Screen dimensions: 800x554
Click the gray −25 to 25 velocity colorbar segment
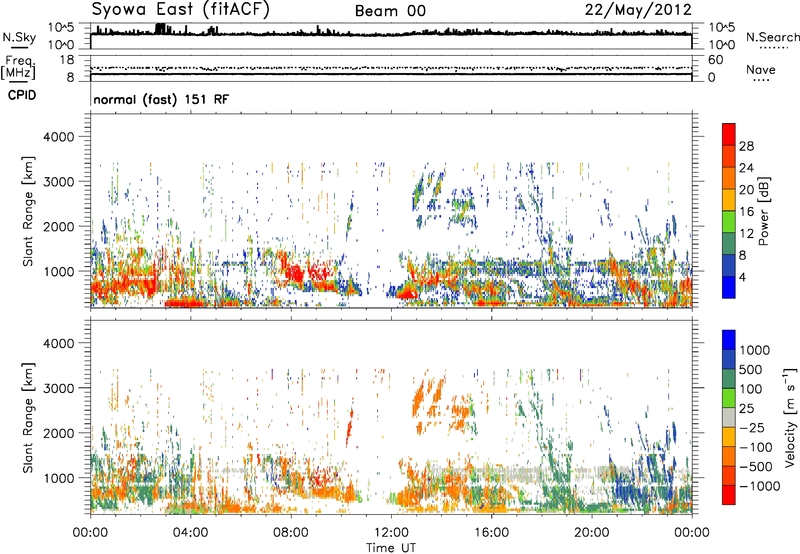tap(729, 417)
